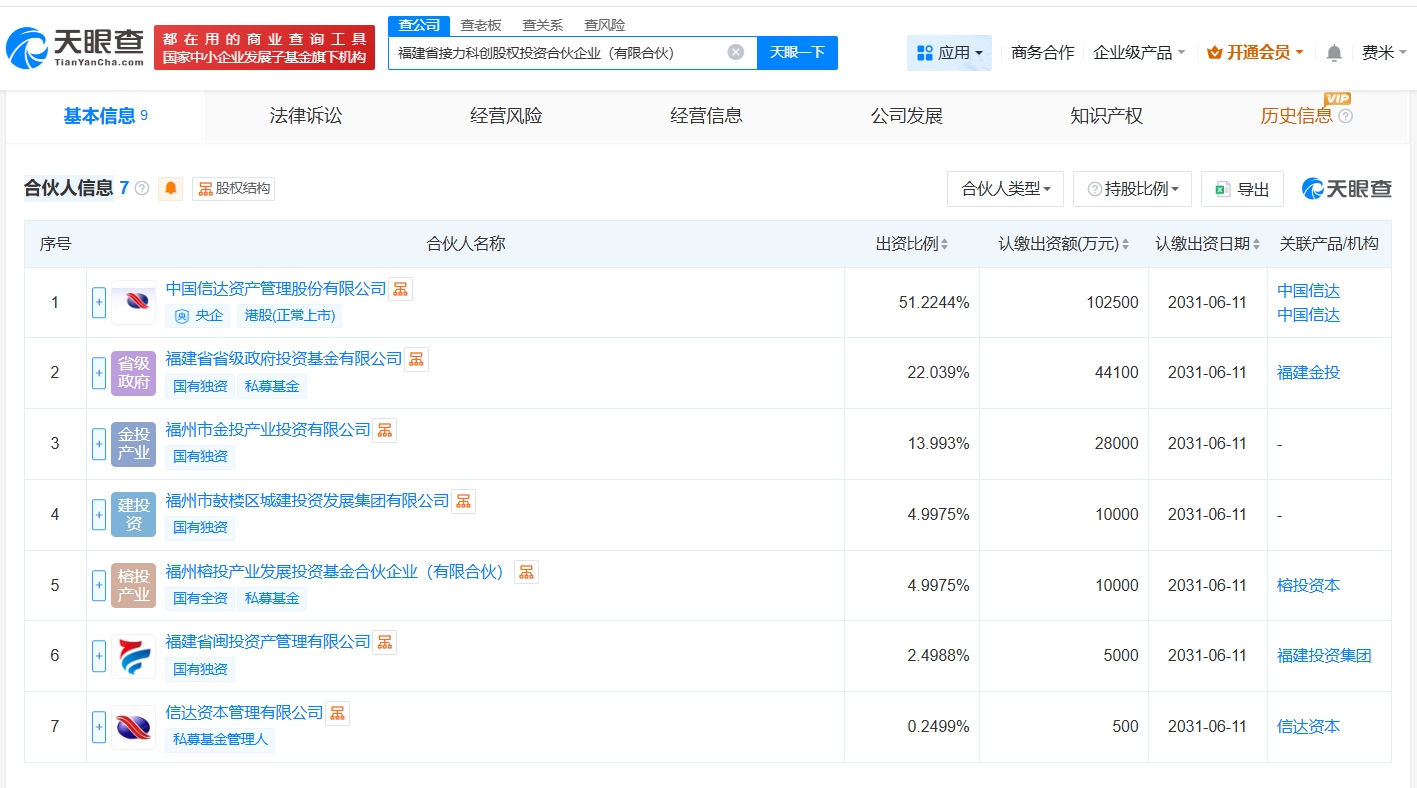The height and width of the screenshot is (788, 1417).
Task: Open the 应用 apps dropdown
Action: (x=949, y=53)
